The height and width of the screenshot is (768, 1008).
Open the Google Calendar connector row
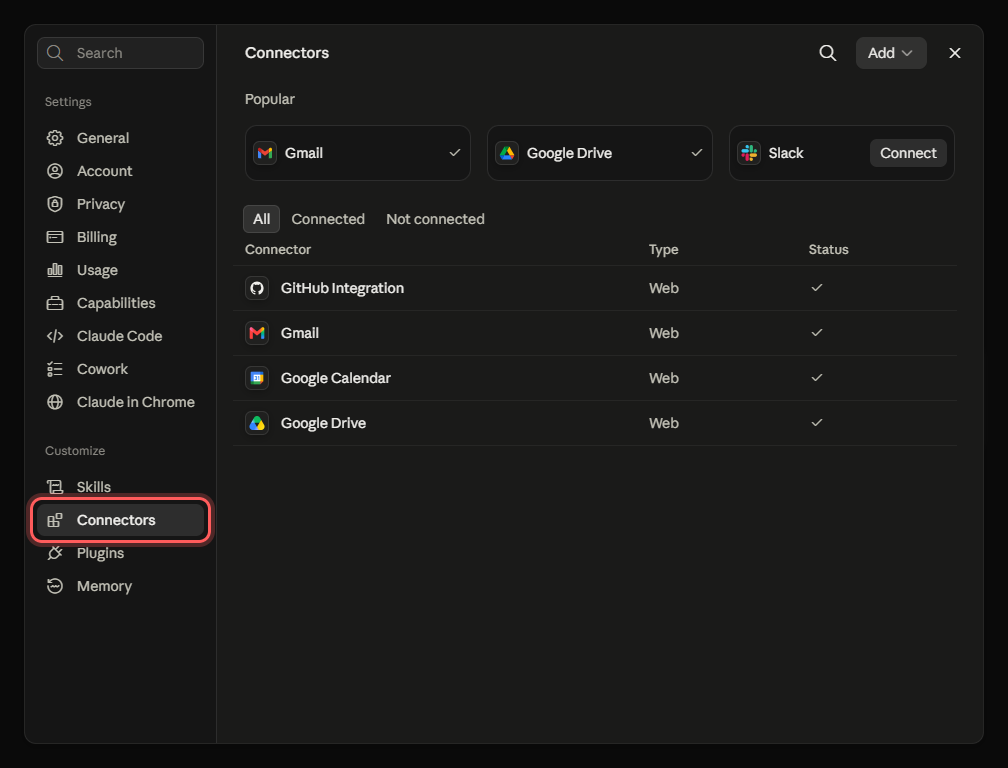pyautogui.click(x=595, y=378)
